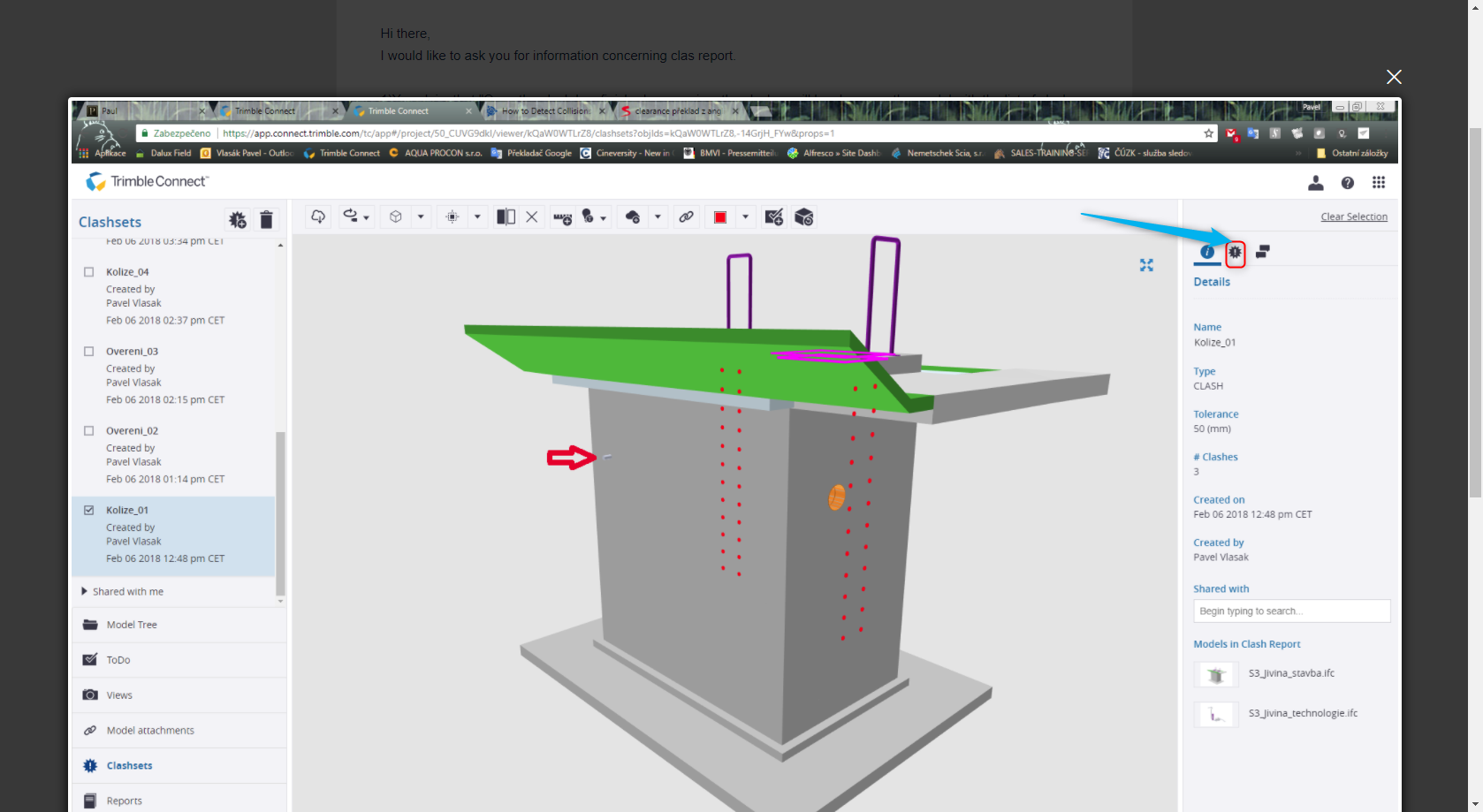Open the Comments panel in the Details pane

click(x=1261, y=252)
